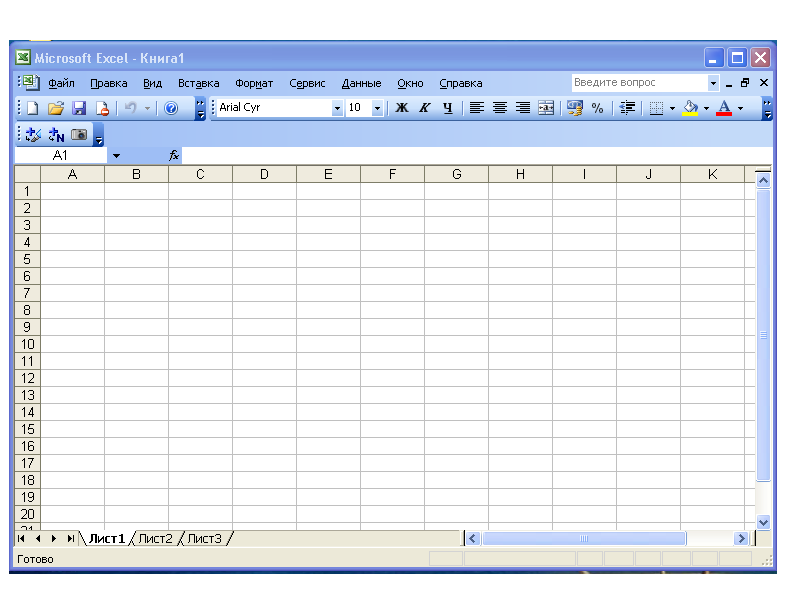Align text to the left
Viewport: 799px width, 596px height.
click(x=476, y=108)
